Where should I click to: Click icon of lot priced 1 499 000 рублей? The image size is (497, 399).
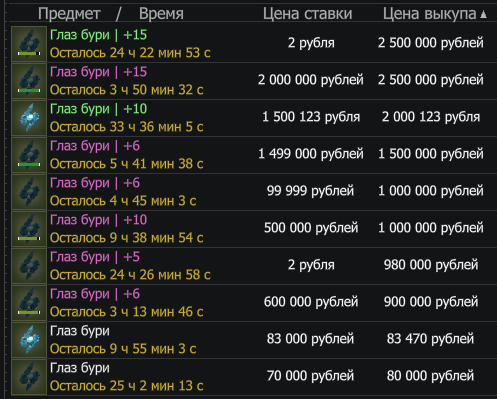click(x=29, y=155)
